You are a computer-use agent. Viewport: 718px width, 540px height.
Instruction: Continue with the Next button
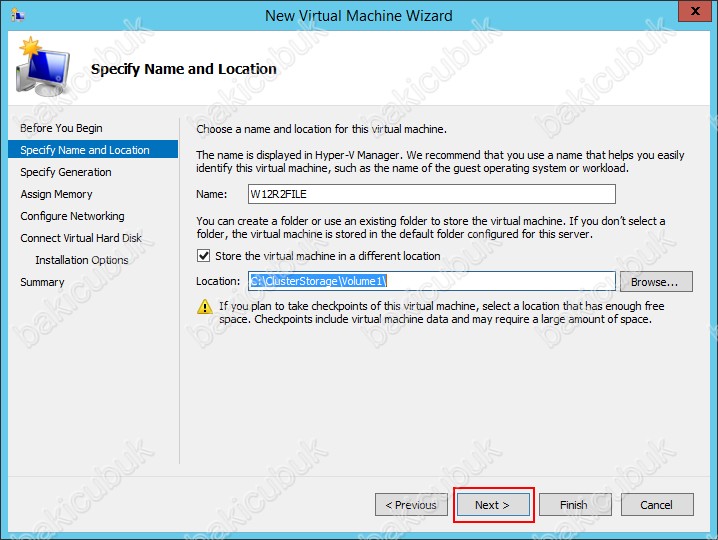click(x=493, y=505)
